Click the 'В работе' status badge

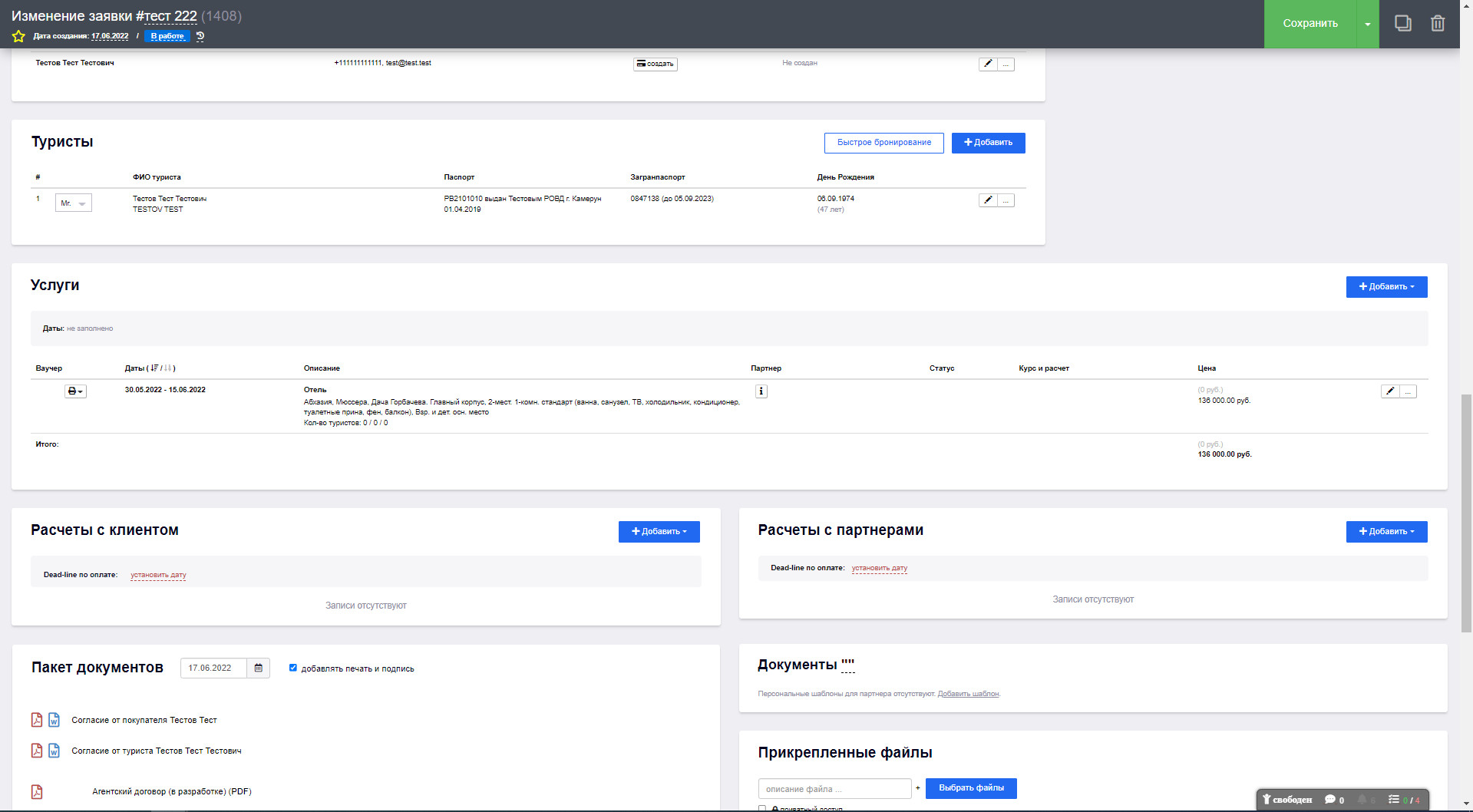coord(167,36)
